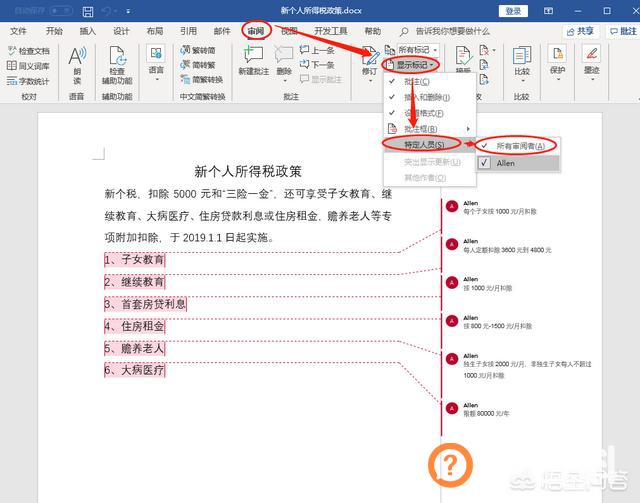Image resolution: width=640 pixels, height=503 pixels.
Task: Switch to the 引用 tab
Action: 188,31
